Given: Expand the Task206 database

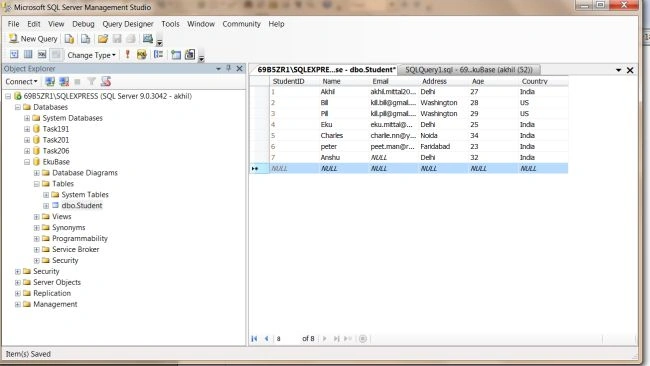Looking at the screenshot, I should tap(27, 151).
